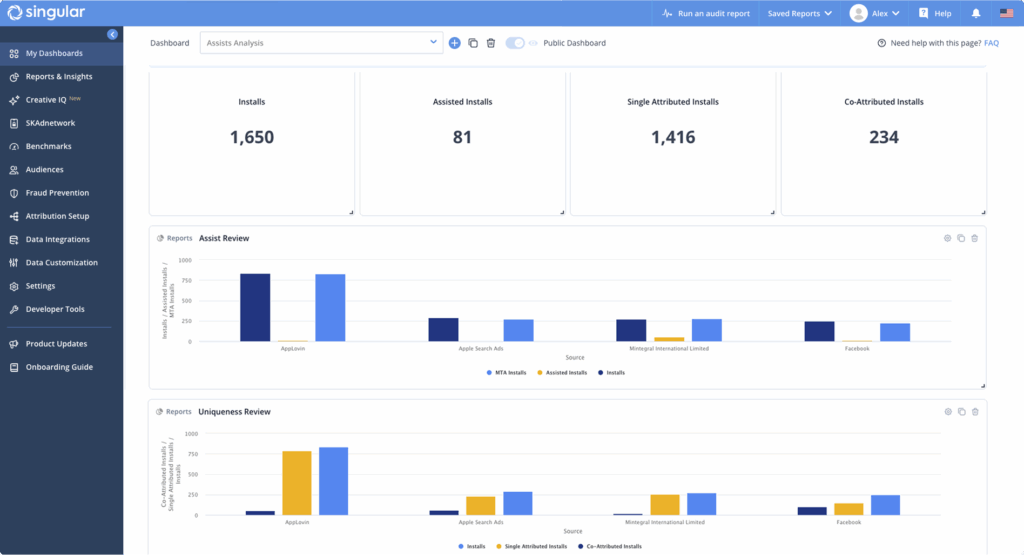Open the notifications bell
Screen dimensions: 1024x555
click(976, 14)
